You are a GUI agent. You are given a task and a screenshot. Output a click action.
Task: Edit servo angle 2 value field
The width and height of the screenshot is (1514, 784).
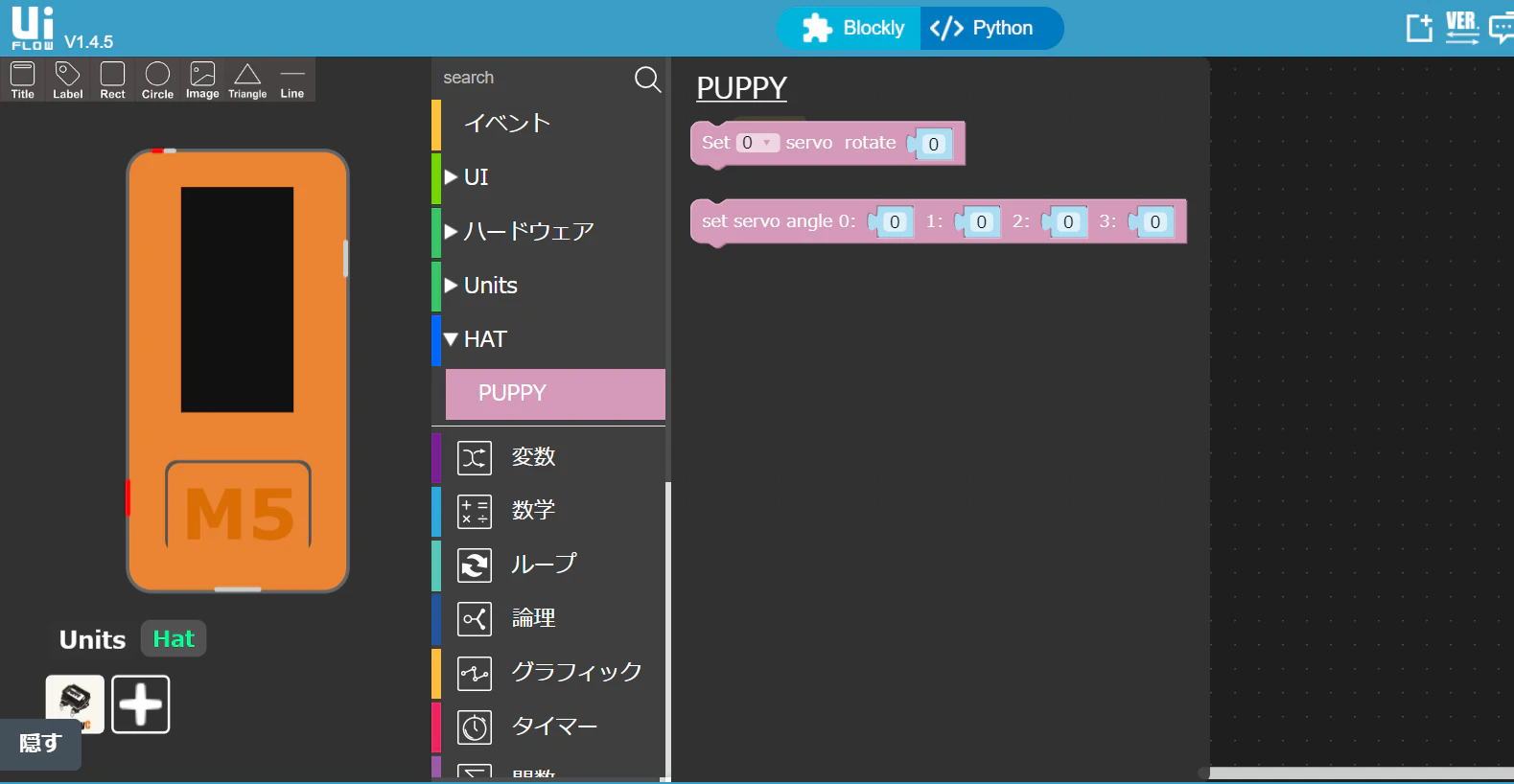(x=1068, y=222)
